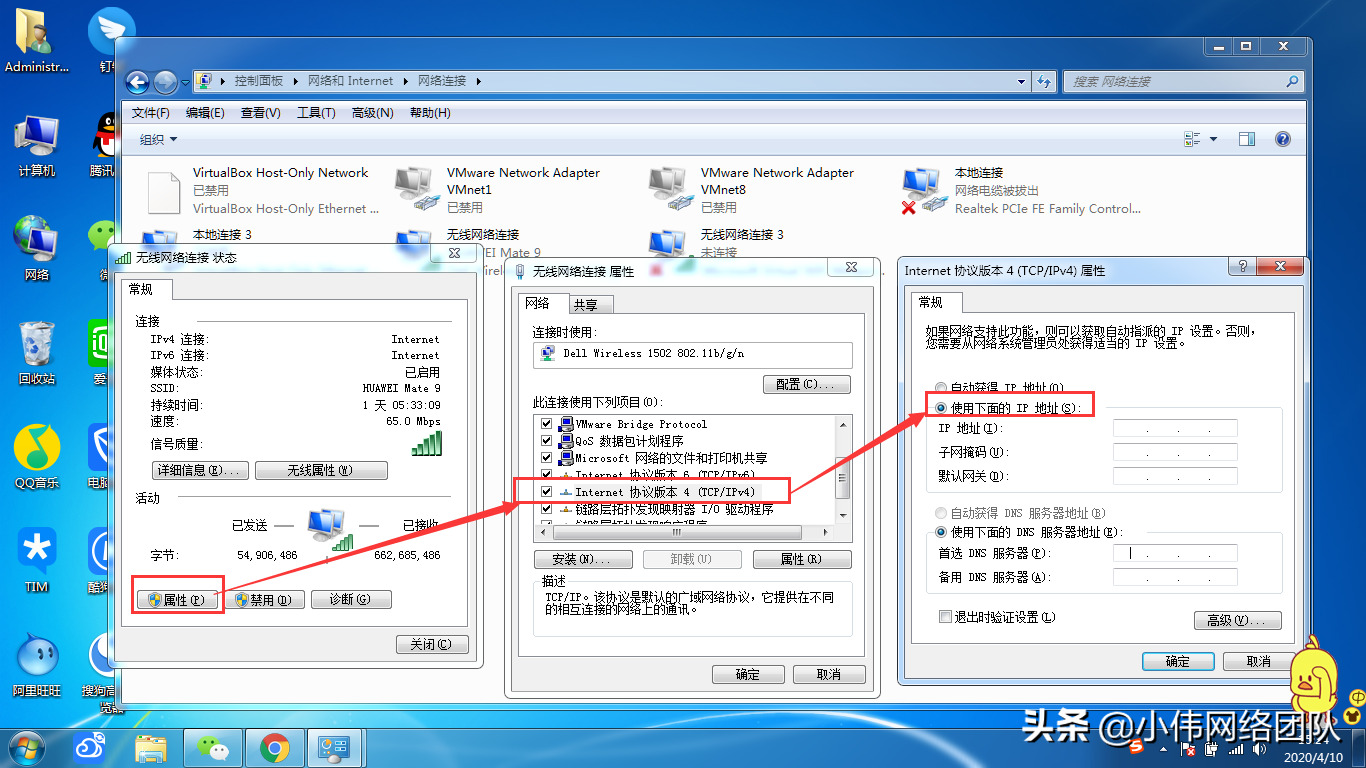Open the 查看(V) menu

coord(261,113)
